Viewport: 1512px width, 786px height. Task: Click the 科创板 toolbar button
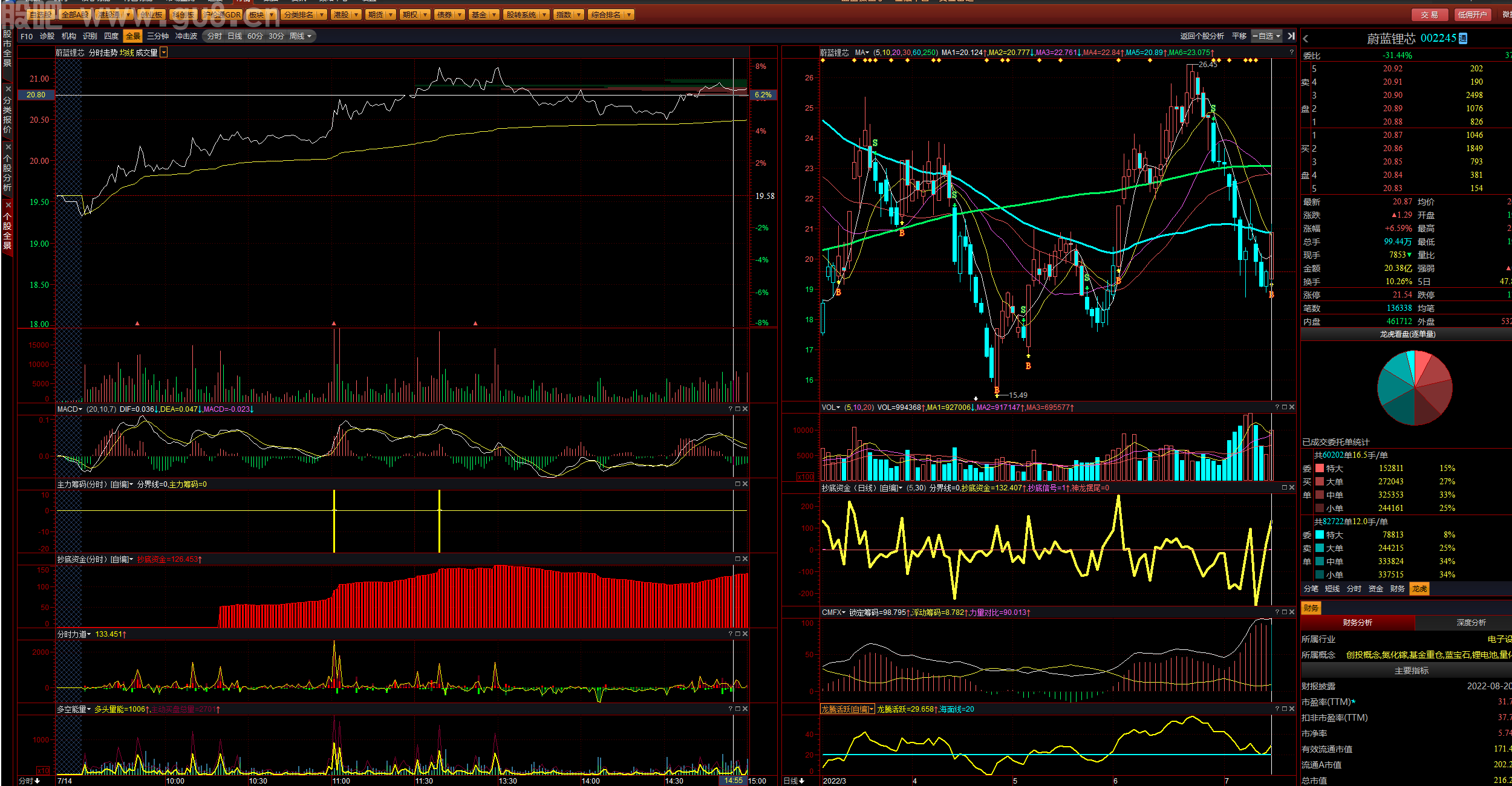pyautogui.click(x=183, y=15)
